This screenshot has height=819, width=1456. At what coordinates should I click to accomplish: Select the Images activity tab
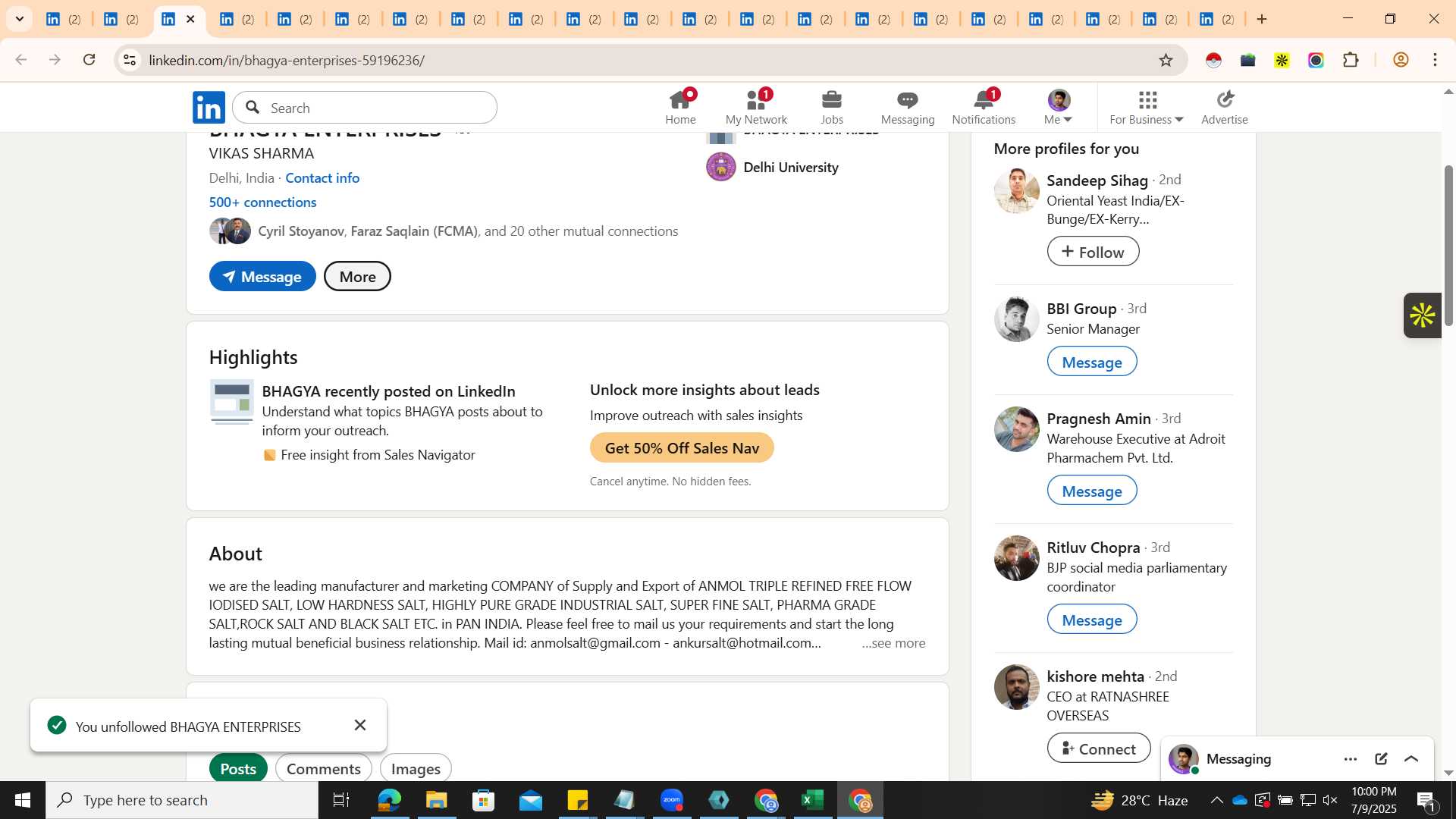pyautogui.click(x=416, y=768)
